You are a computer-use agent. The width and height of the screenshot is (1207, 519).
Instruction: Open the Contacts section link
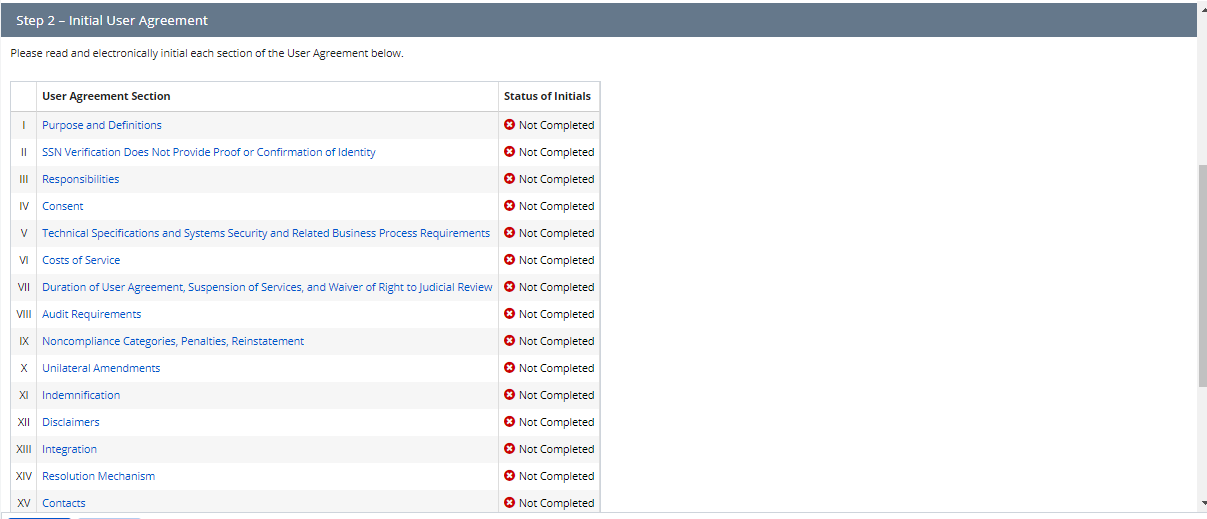click(63, 503)
